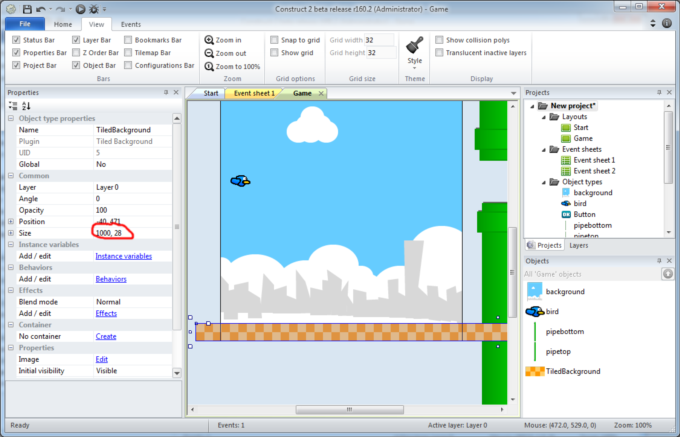Click the Debug layout bug icon
This screenshot has width=680, height=437.
point(94,9)
